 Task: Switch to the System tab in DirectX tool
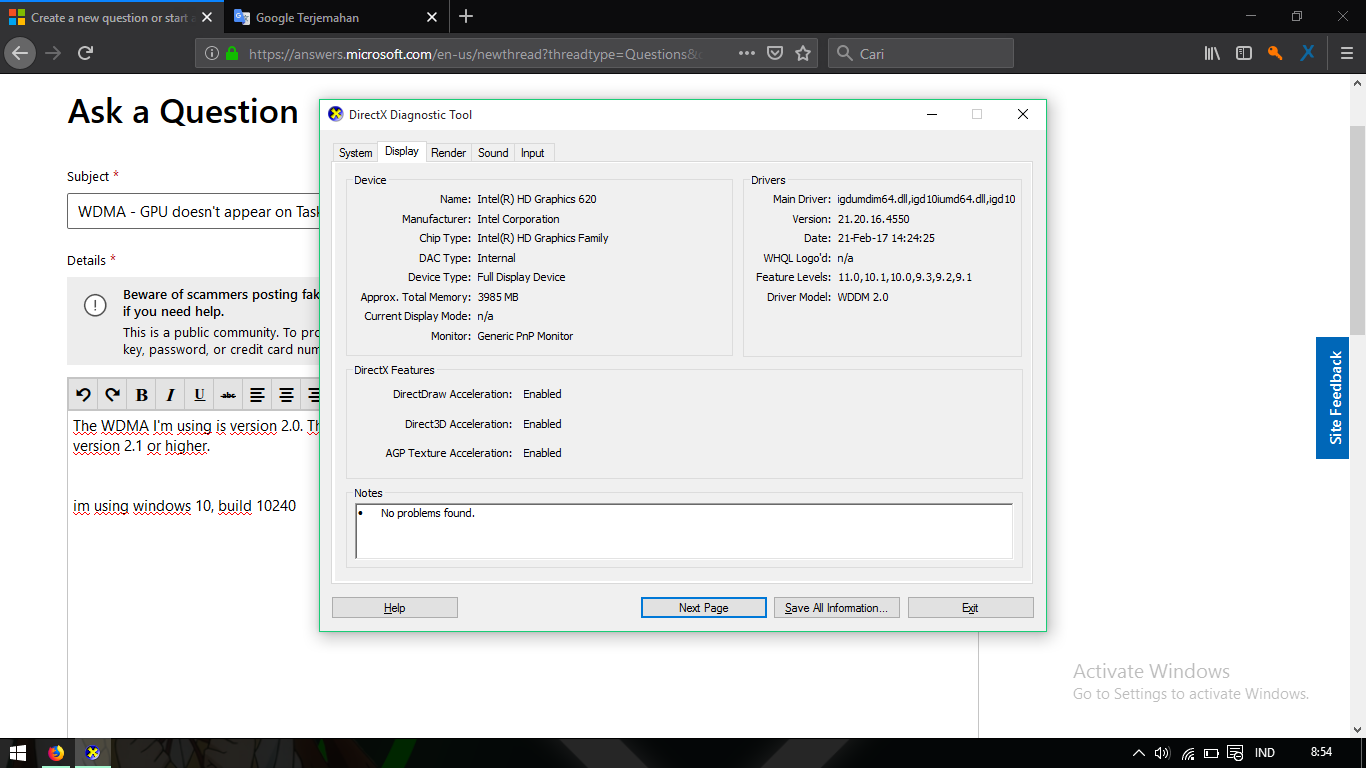coord(355,153)
